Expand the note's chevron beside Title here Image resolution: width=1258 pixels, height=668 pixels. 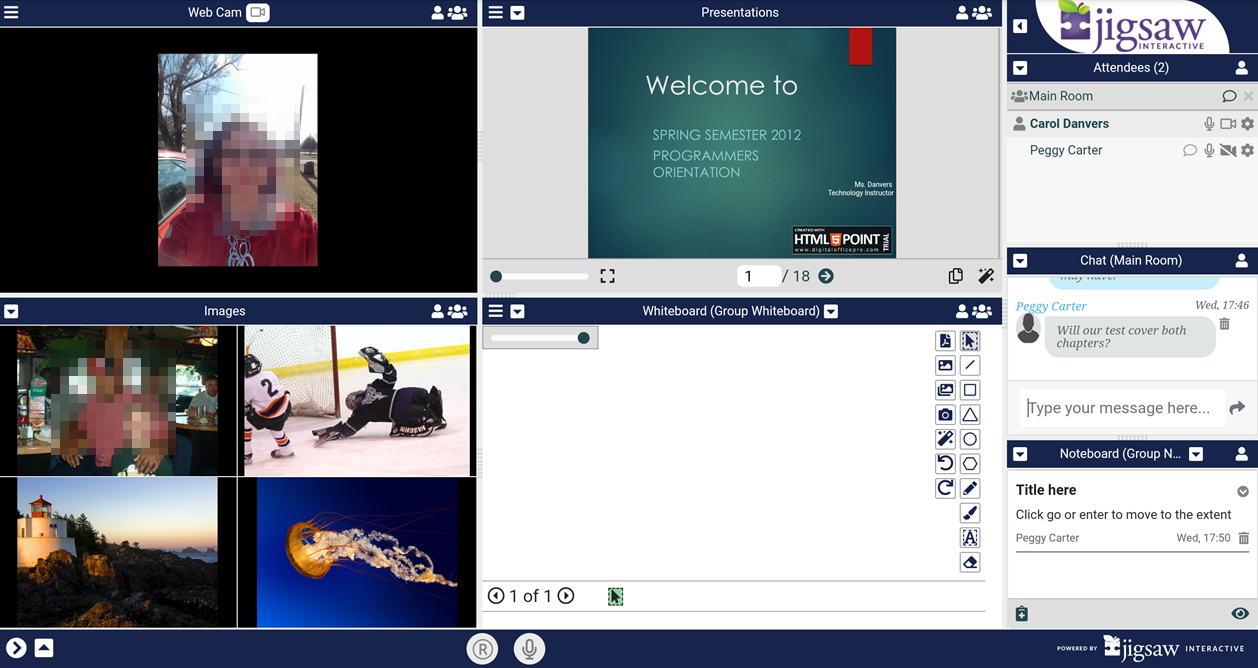click(x=1243, y=491)
